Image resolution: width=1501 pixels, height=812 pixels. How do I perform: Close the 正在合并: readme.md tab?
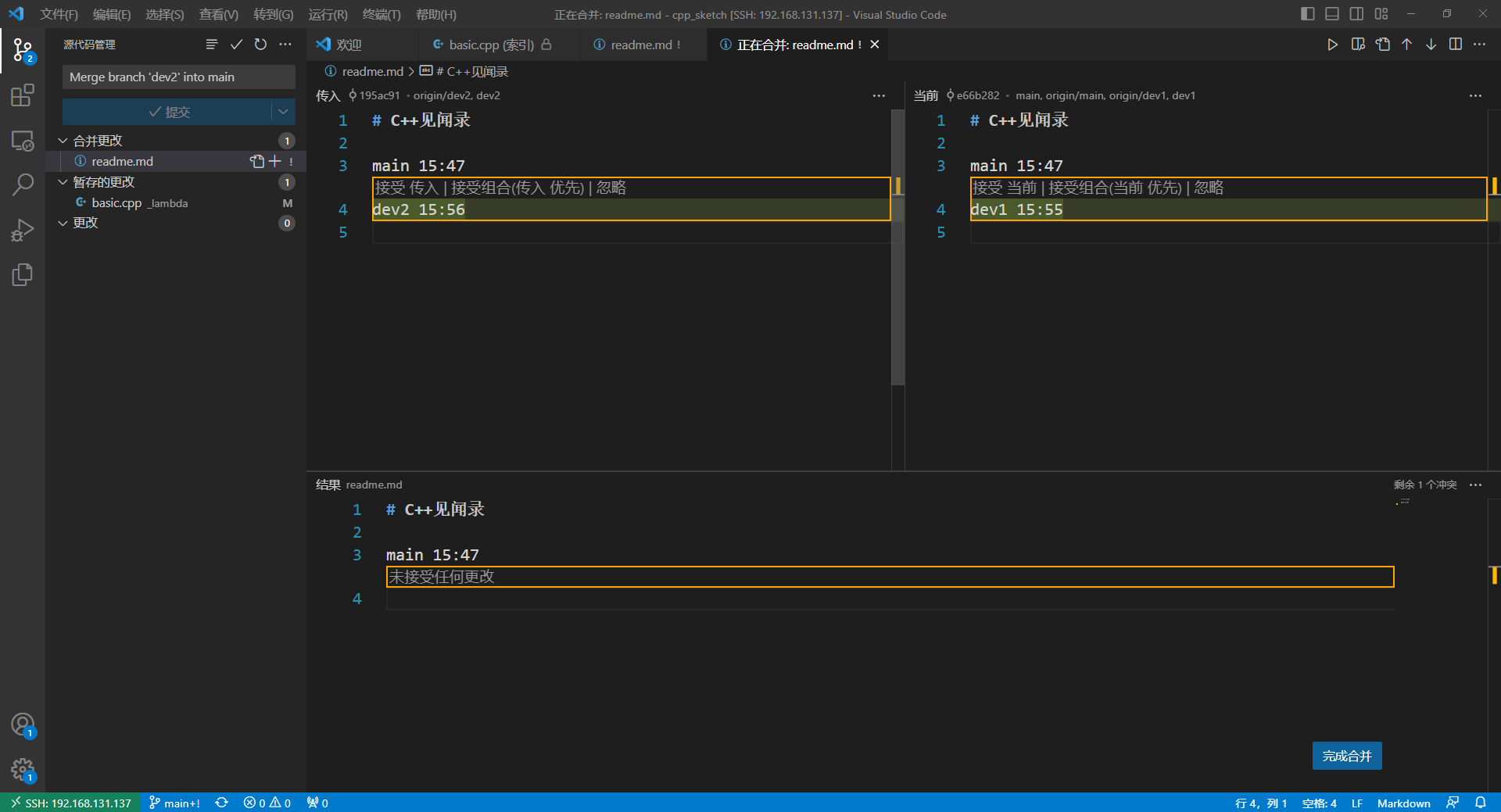pyautogui.click(x=875, y=45)
